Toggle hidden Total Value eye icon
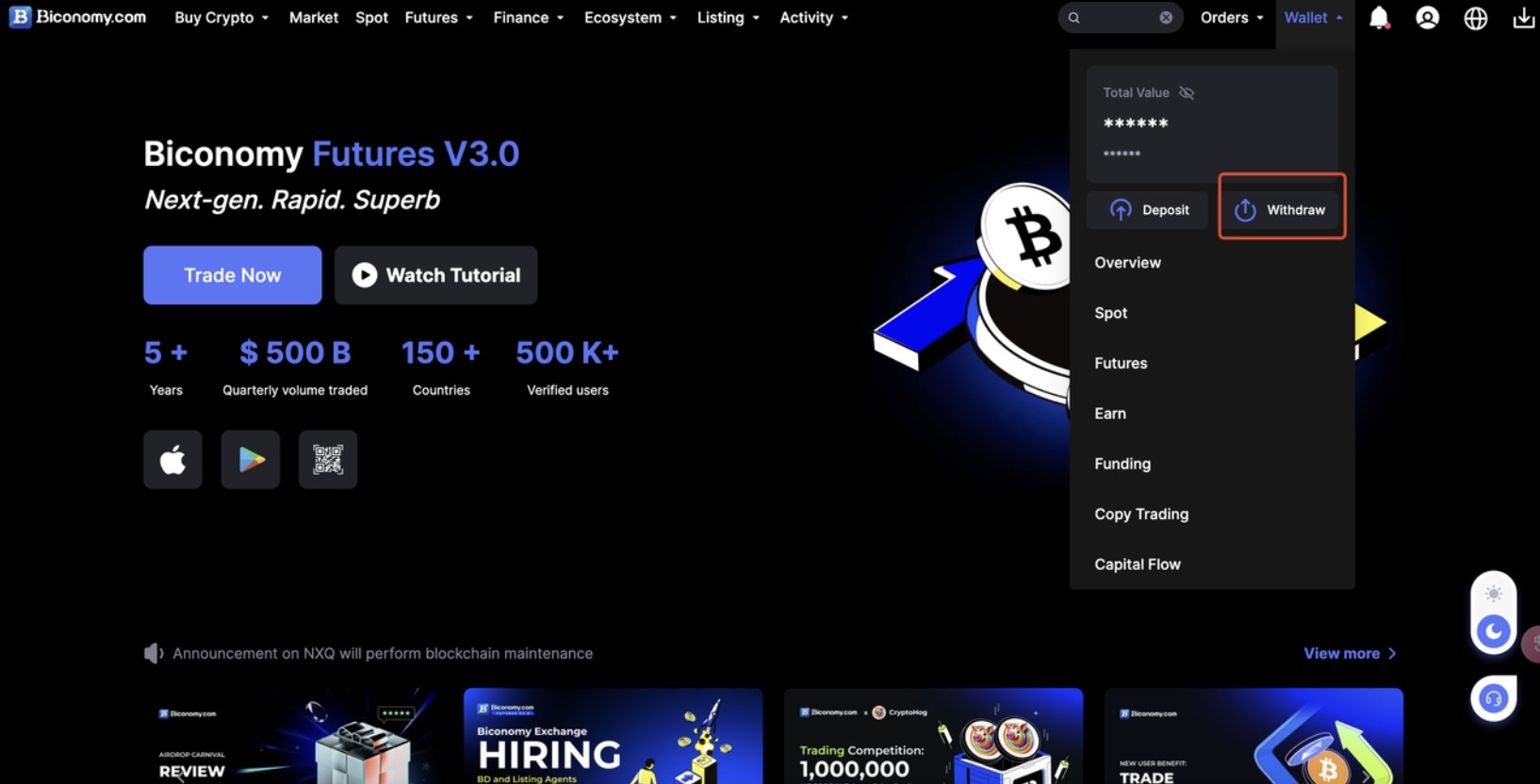This screenshot has width=1540, height=784. 1187,92
